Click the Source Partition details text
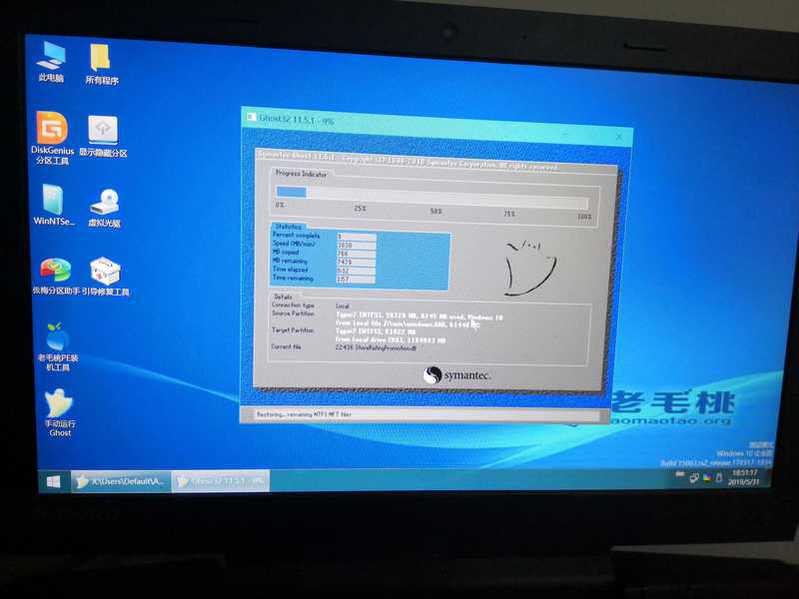 point(419,320)
